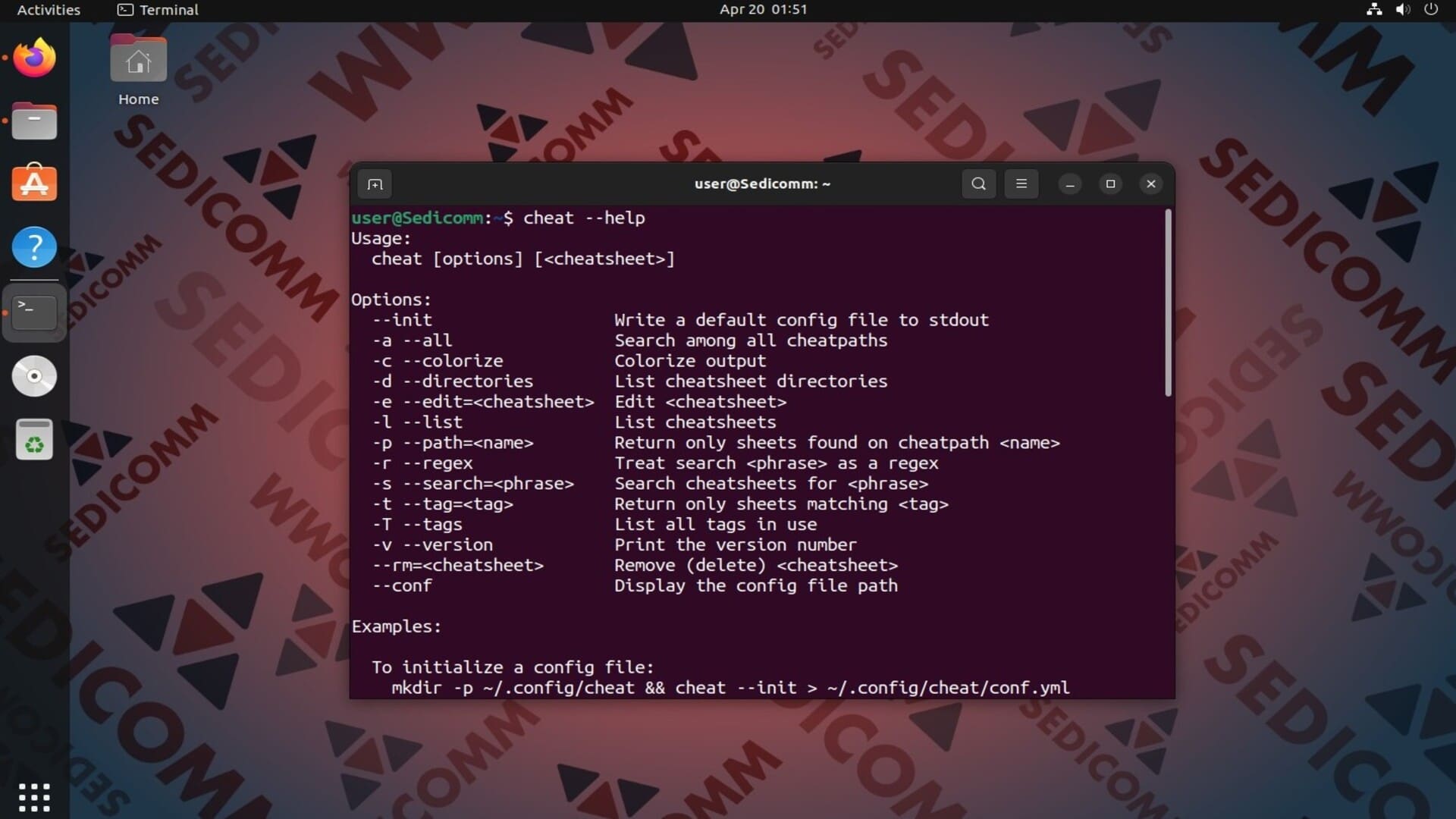Open the Help dock icon

34,247
